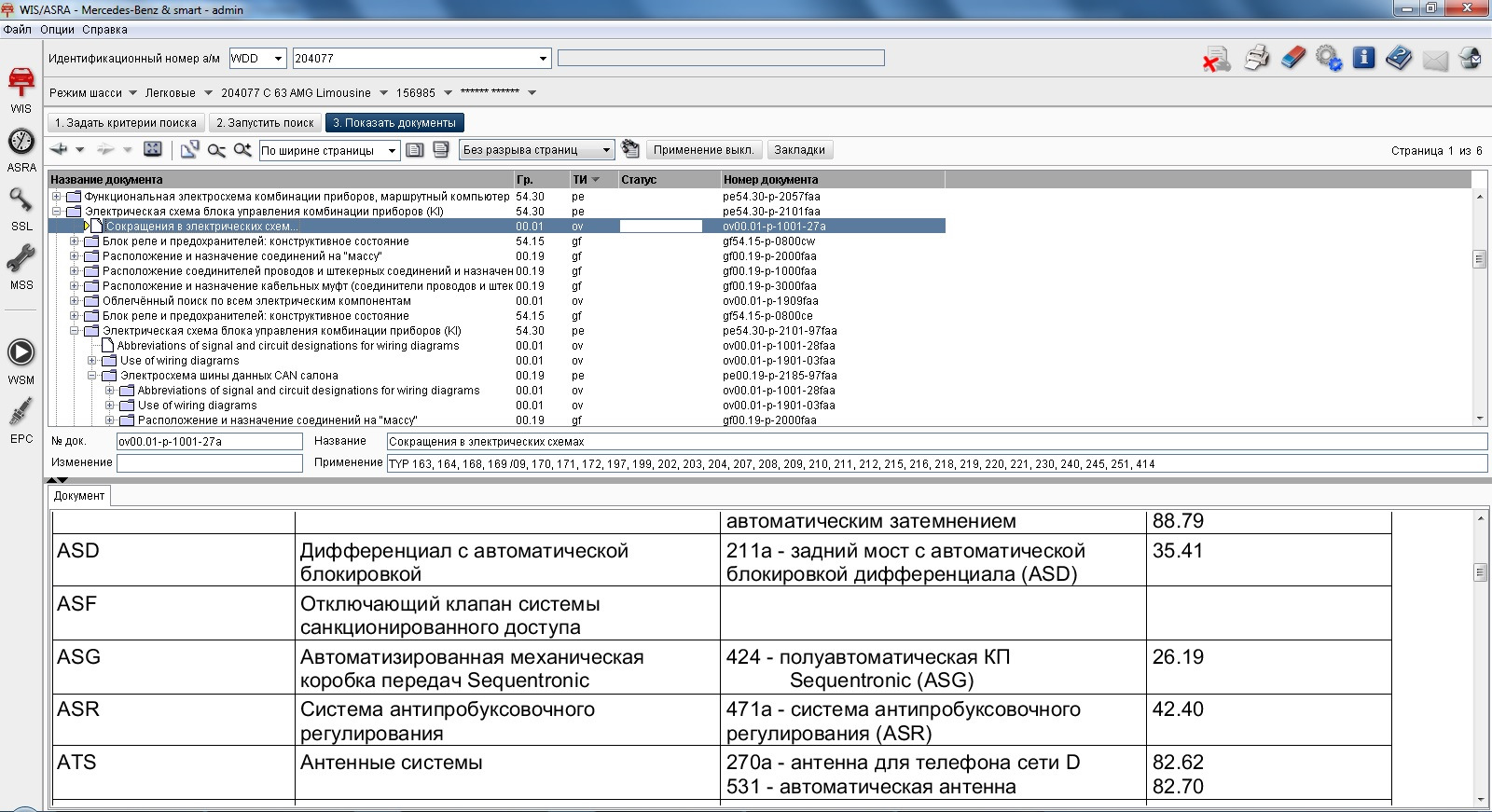Open the help book icon
Screen dimensions: 1492x812
(1399, 58)
